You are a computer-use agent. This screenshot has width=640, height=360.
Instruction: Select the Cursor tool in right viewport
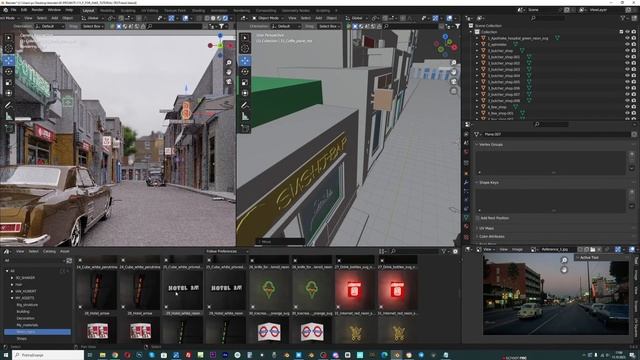pyautogui.click(x=245, y=49)
